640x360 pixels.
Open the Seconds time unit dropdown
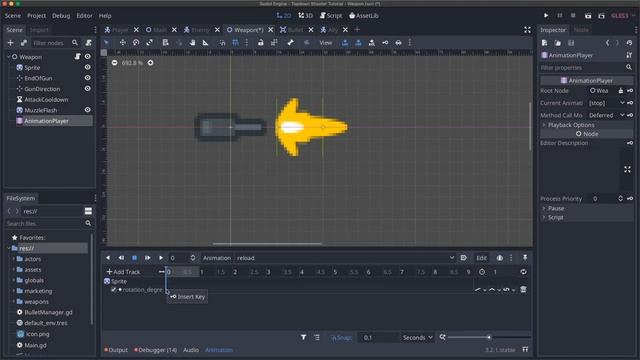[417, 338]
